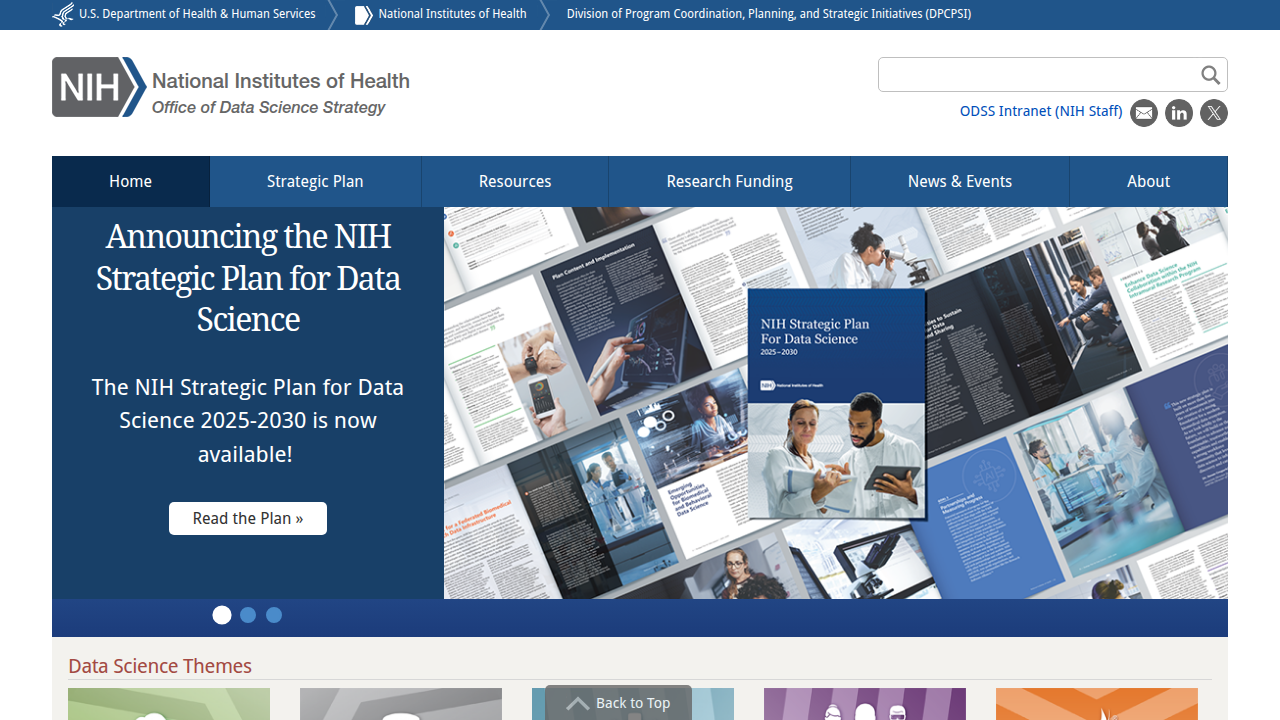Click the Back to Top chevron icon
Viewport: 1280px width, 720px height.
click(578, 704)
